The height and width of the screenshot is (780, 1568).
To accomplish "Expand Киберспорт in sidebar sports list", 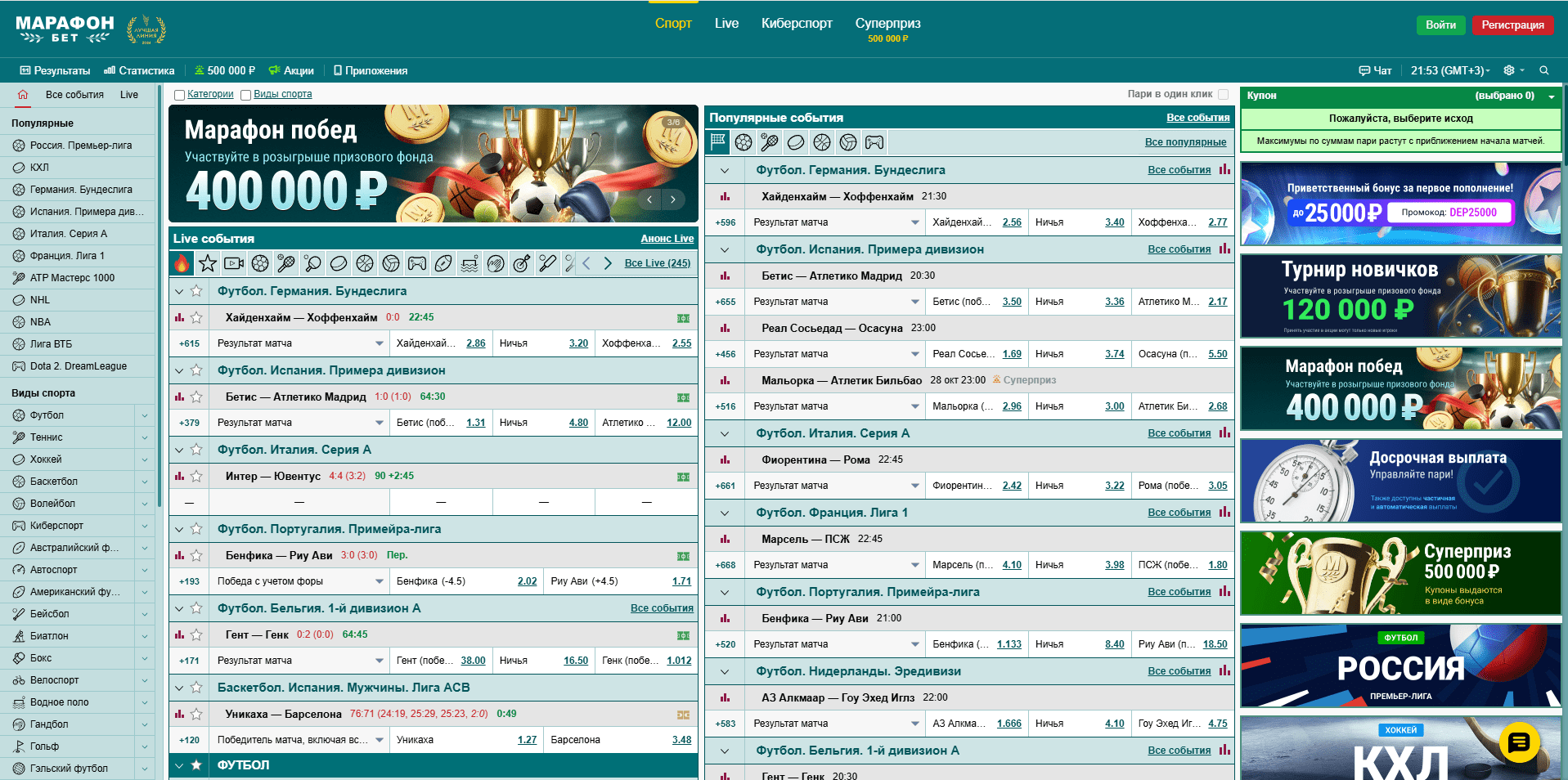I will coord(145,526).
